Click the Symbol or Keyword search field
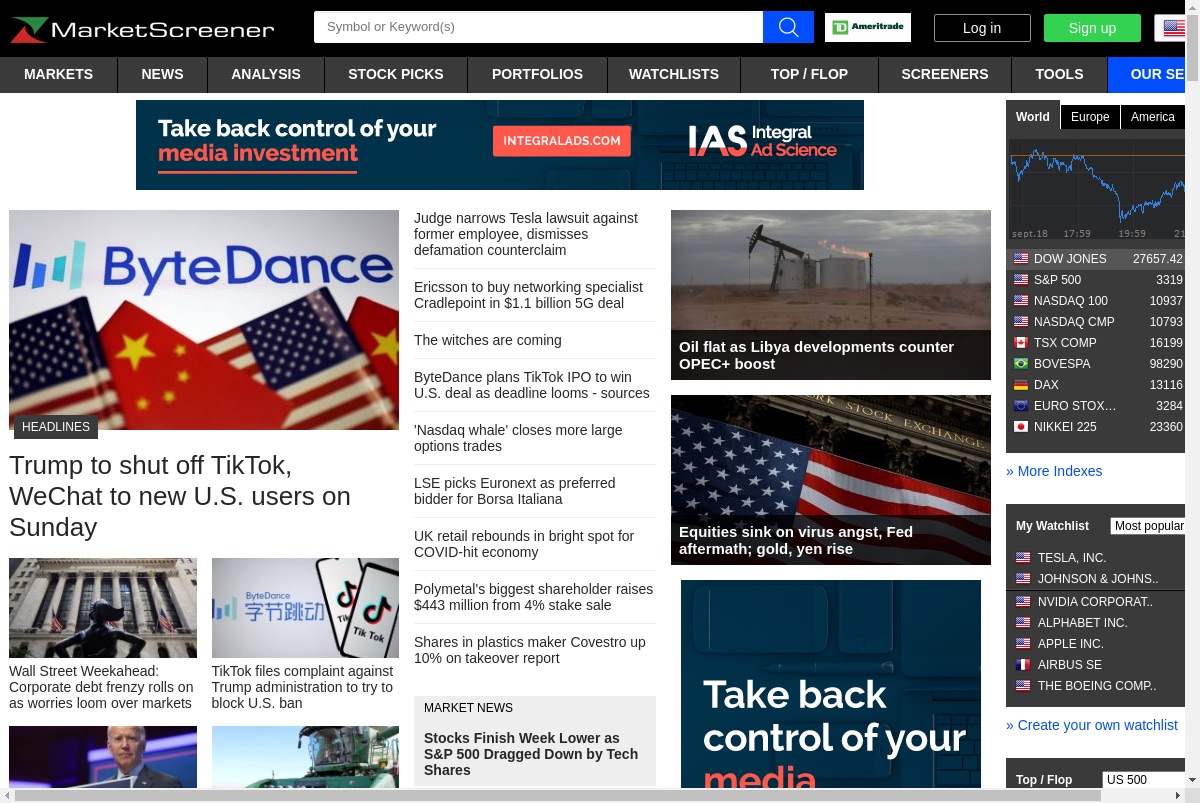The image size is (1200, 803). (538, 27)
